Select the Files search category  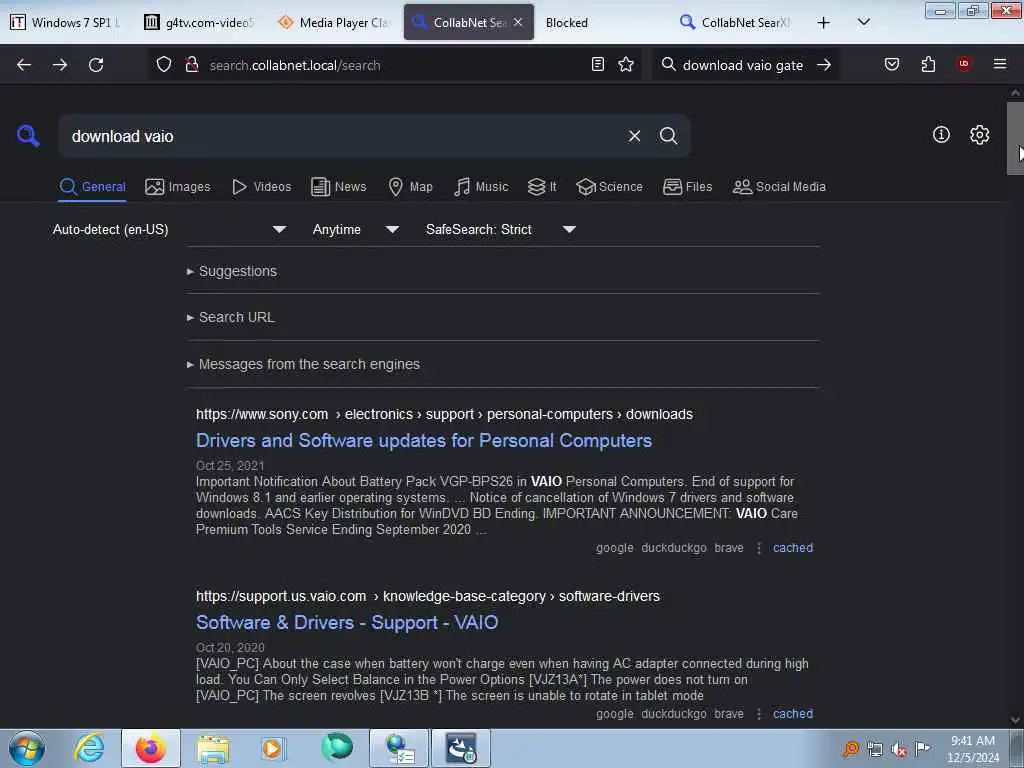click(687, 187)
